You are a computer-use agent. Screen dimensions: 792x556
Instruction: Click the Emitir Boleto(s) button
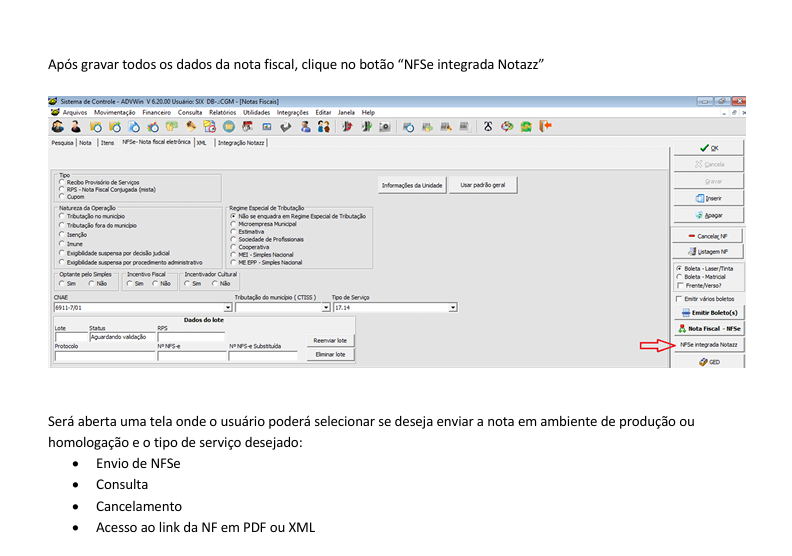[709, 313]
